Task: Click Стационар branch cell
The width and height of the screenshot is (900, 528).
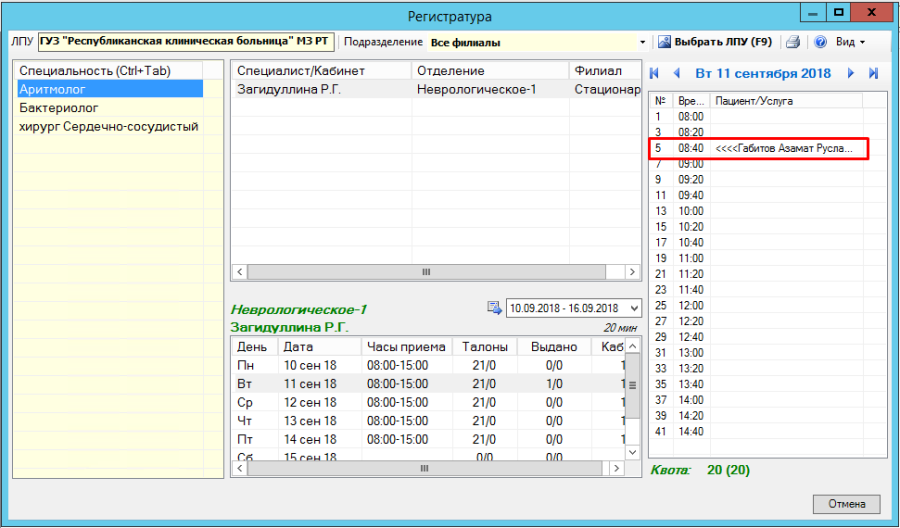Action: tap(607, 89)
